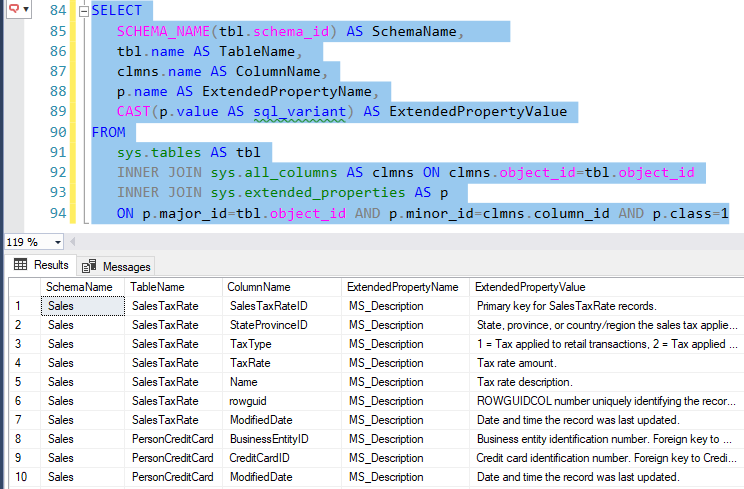Viewport: 744px width, 489px height.
Task: Click line number 84 in editor margin
Action: point(58,10)
